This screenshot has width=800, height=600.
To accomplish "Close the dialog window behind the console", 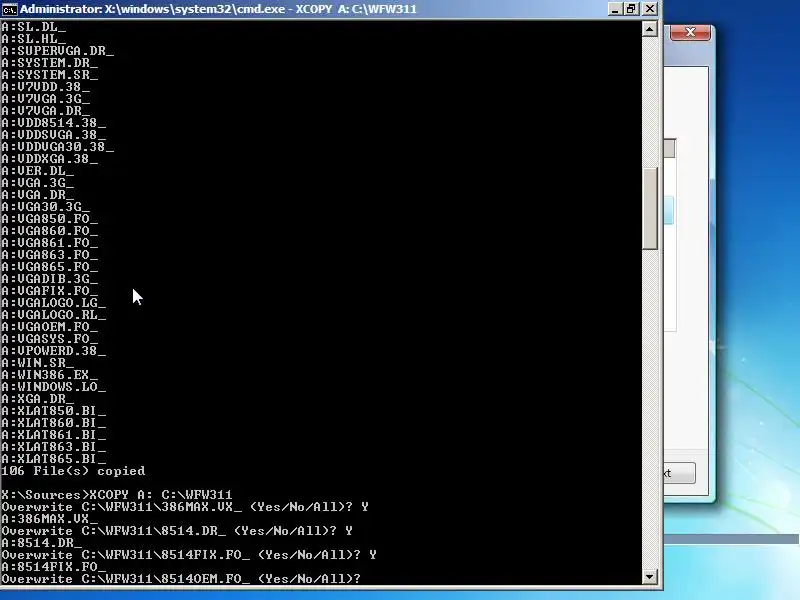I will 690,32.
